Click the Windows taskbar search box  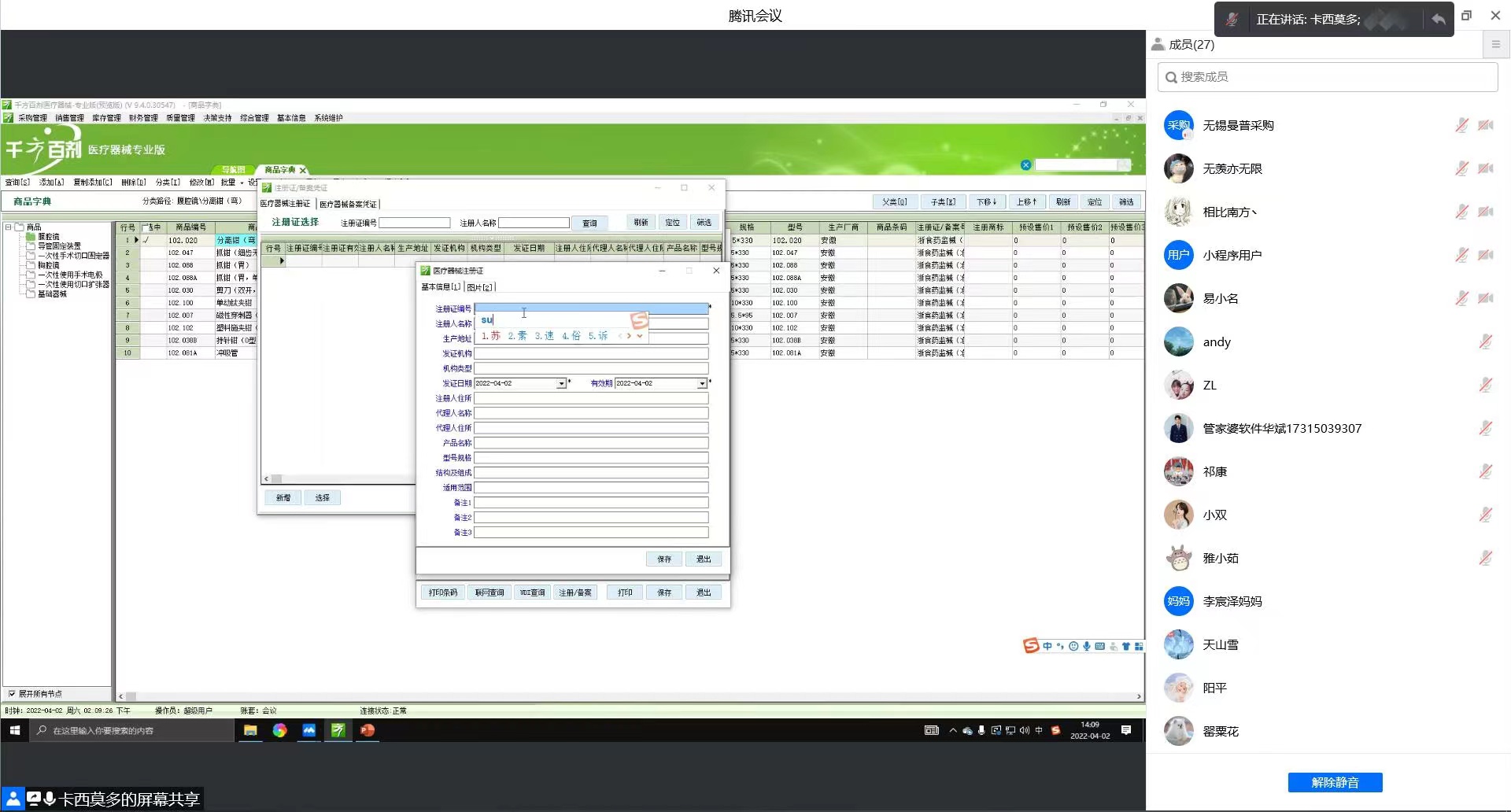point(132,730)
